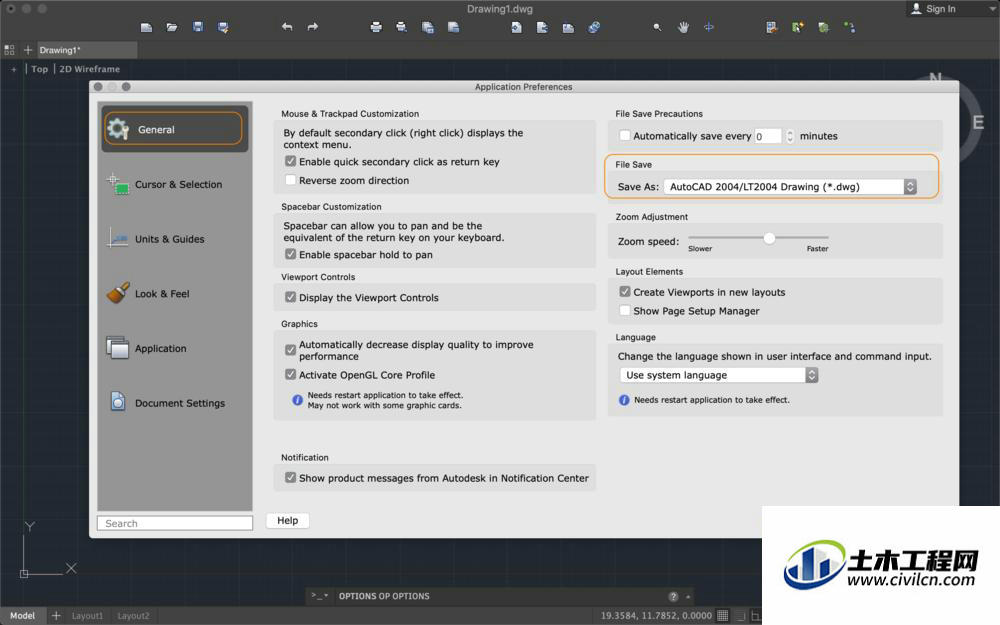Select the Zoom magnifier tool

(657, 27)
